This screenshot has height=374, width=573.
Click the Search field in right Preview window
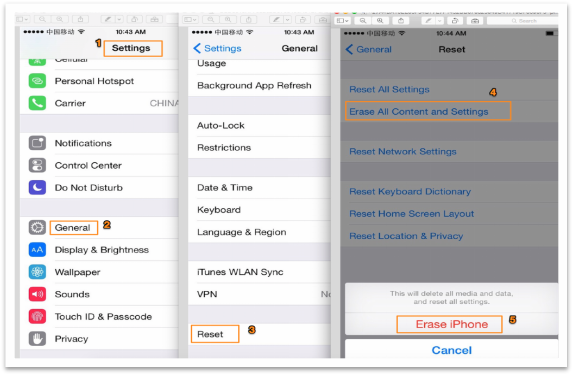pyautogui.click(x=523, y=21)
